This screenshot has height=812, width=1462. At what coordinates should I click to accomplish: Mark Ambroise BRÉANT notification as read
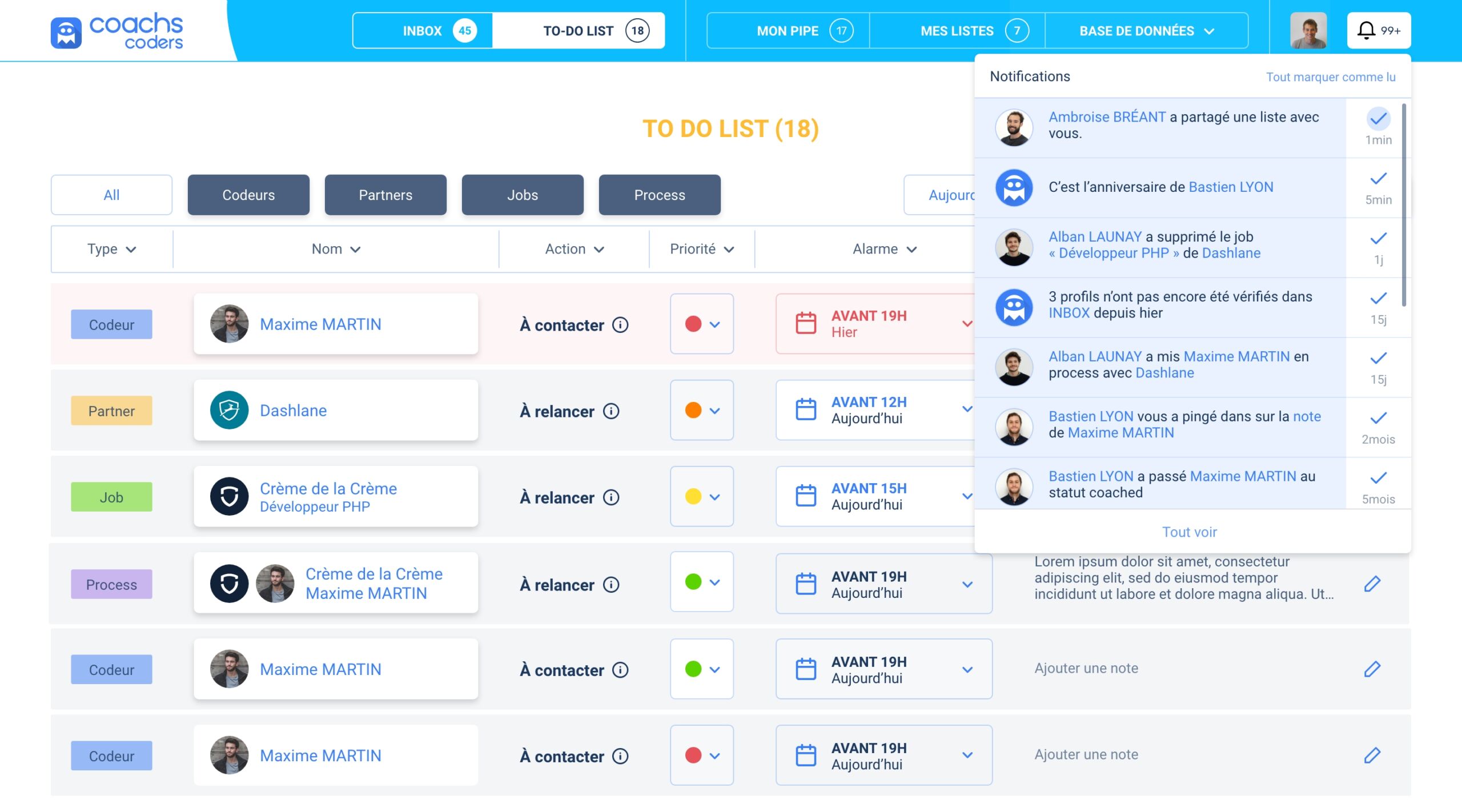pos(1378,119)
